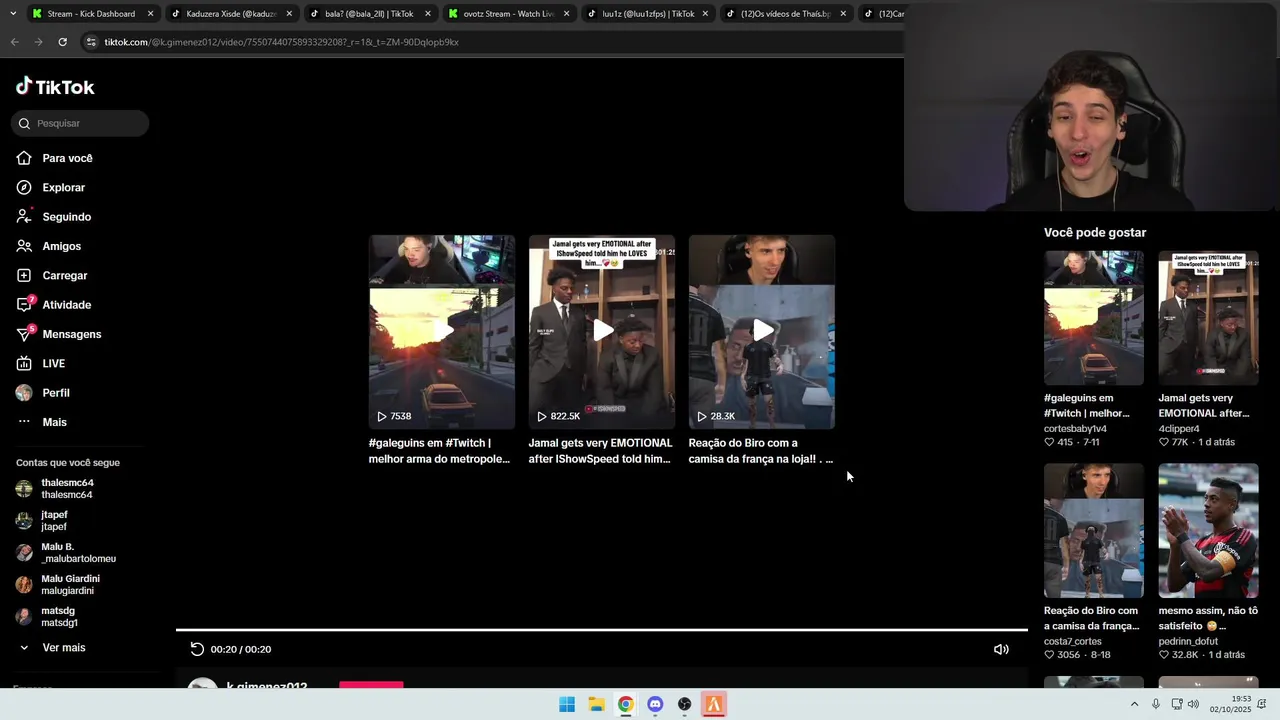Click the browser address bar
This screenshot has width=1280, height=720.
tap(490, 42)
